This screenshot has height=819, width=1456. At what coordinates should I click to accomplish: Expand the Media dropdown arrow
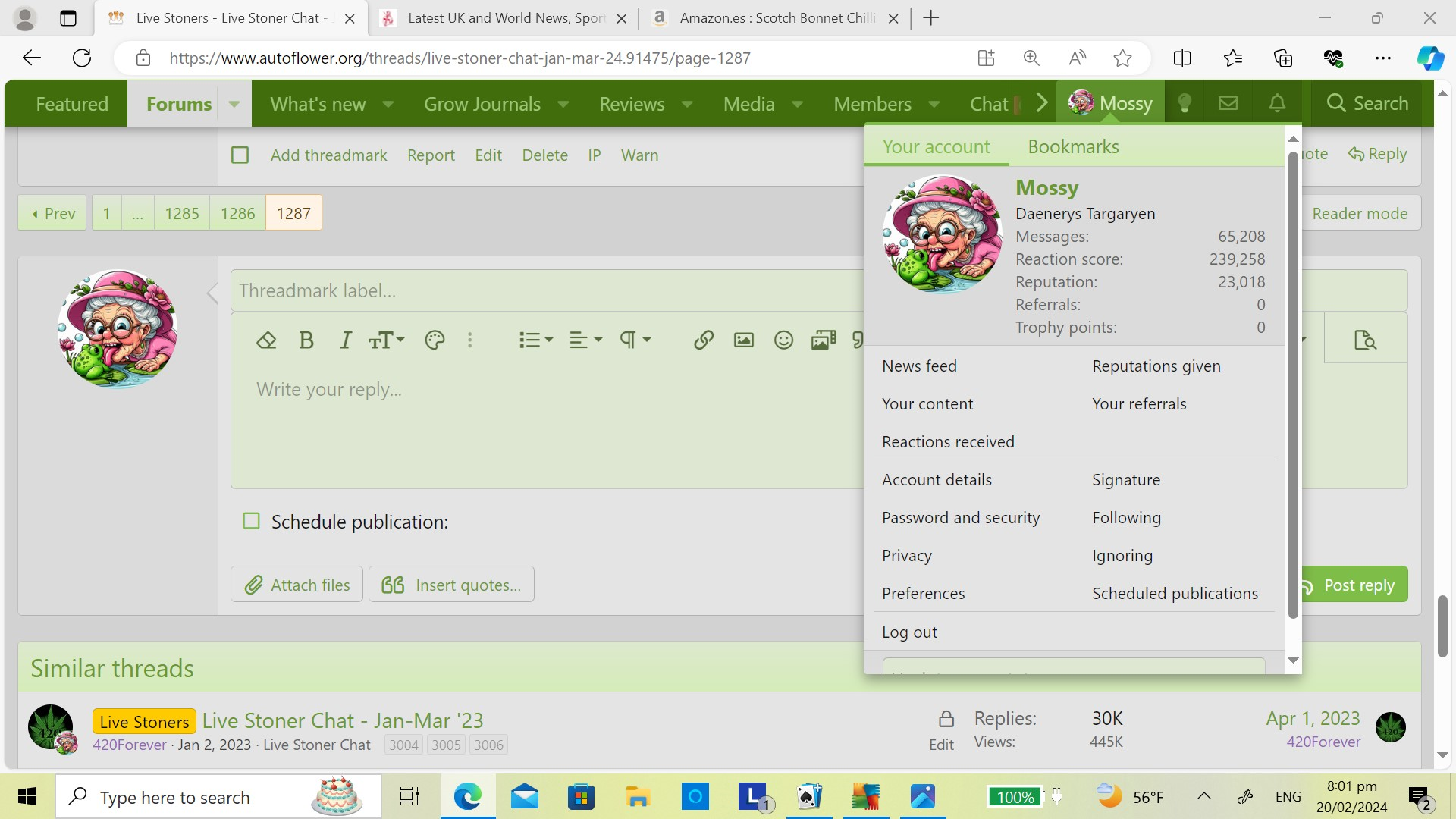[797, 104]
